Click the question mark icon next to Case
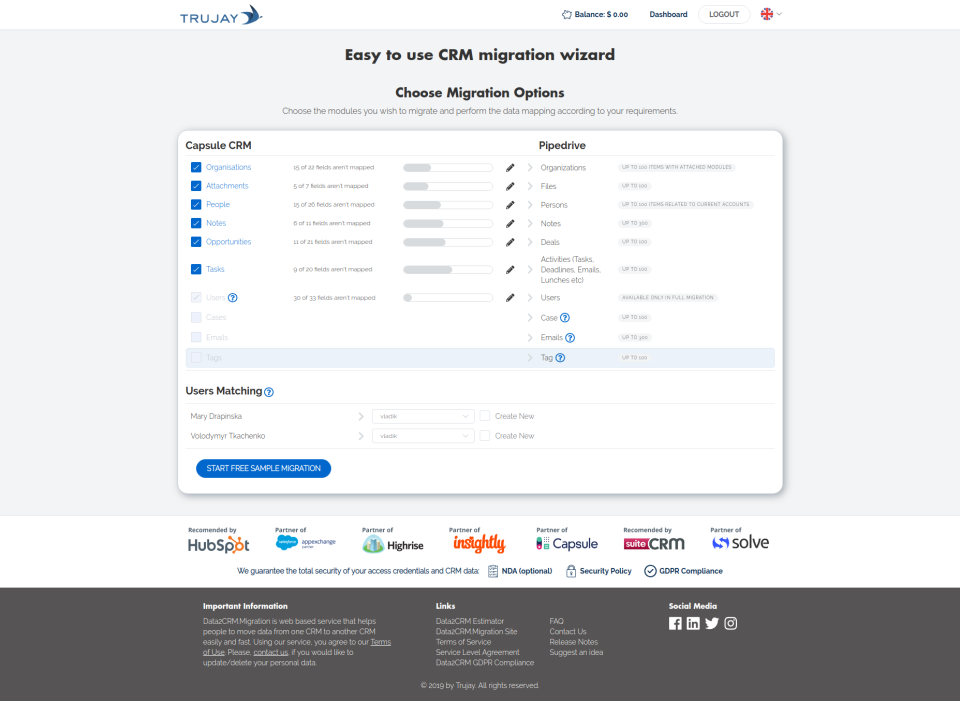Viewport: 960px width, 701px height. tap(566, 316)
